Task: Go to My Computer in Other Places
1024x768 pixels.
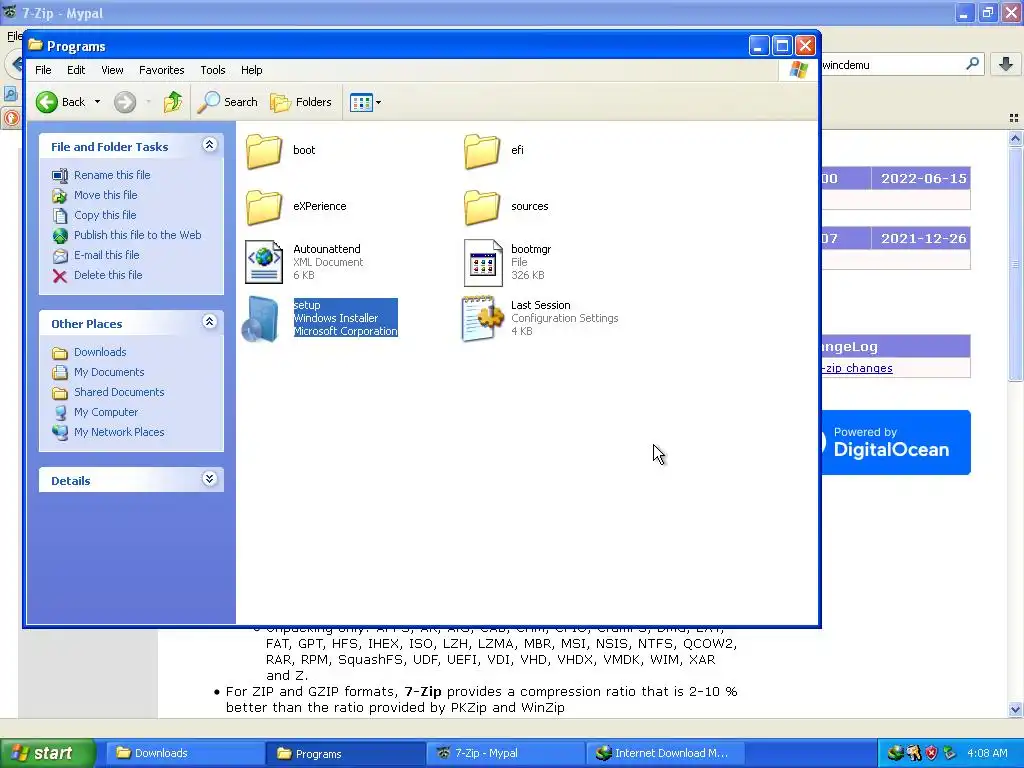Action: (106, 412)
